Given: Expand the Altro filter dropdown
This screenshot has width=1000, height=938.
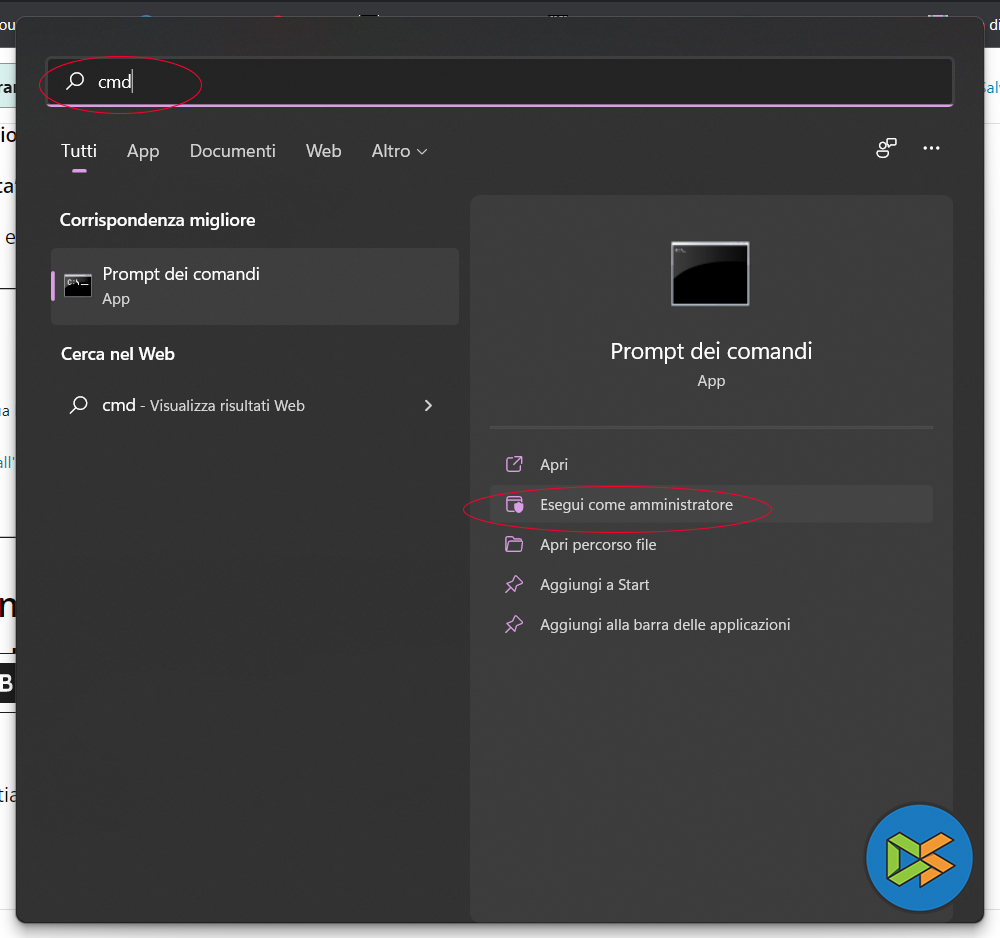Looking at the screenshot, I should click(x=399, y=151).
